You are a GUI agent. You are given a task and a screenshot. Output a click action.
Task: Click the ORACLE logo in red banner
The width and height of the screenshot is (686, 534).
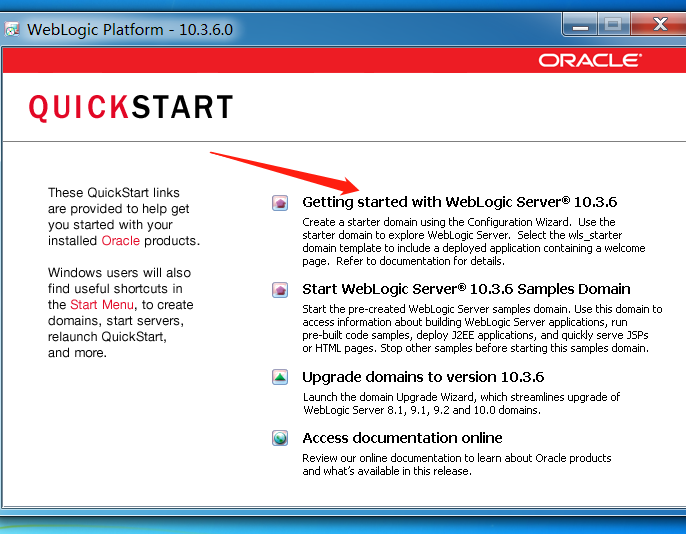pyautogui.click(x=590, y=60)
